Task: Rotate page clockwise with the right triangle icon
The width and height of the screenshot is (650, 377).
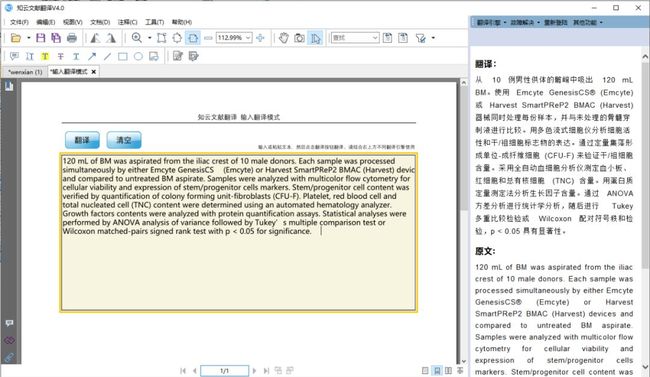Action: point(111,38)
